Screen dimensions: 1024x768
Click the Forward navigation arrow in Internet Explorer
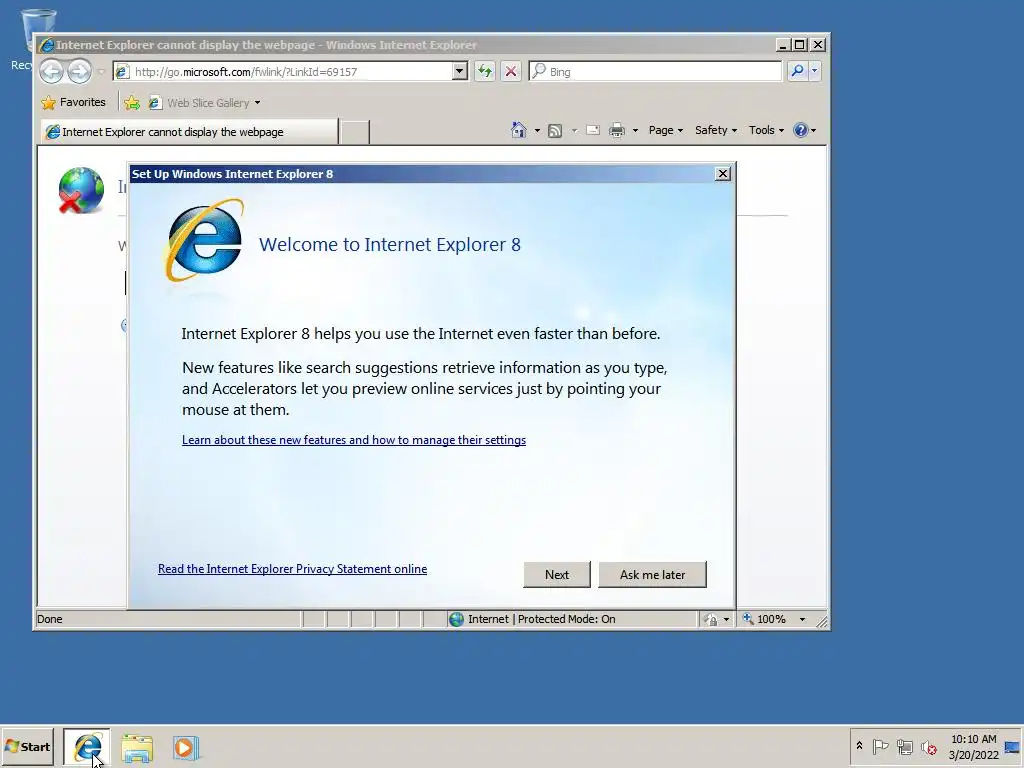[80, 71]
